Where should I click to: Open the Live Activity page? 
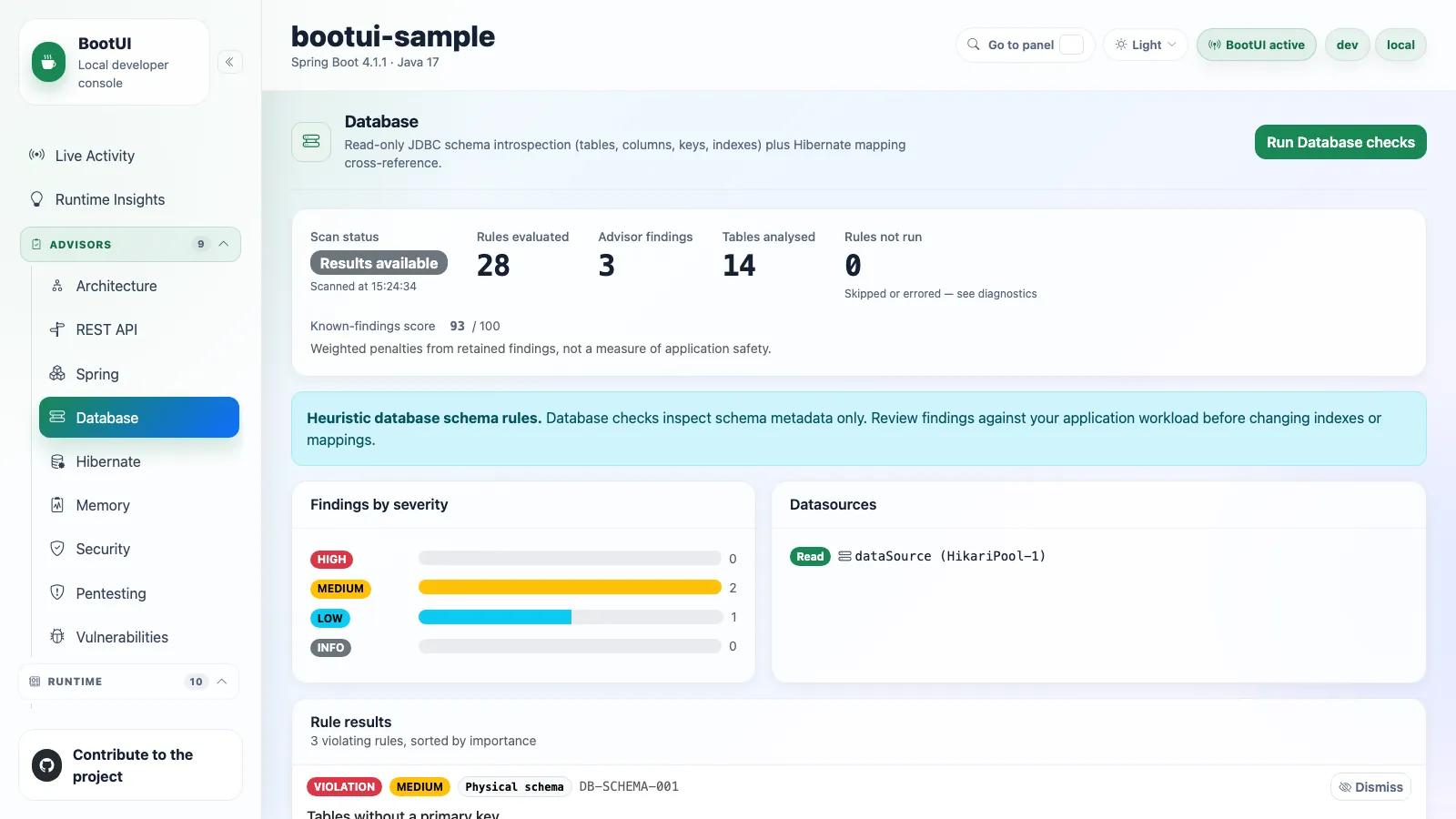130,156
